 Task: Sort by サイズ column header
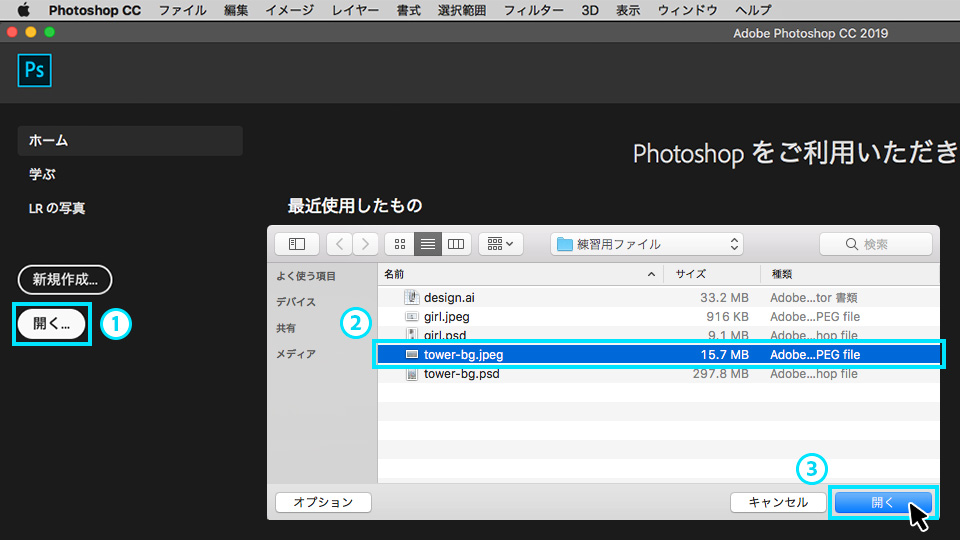coord(691,274)
